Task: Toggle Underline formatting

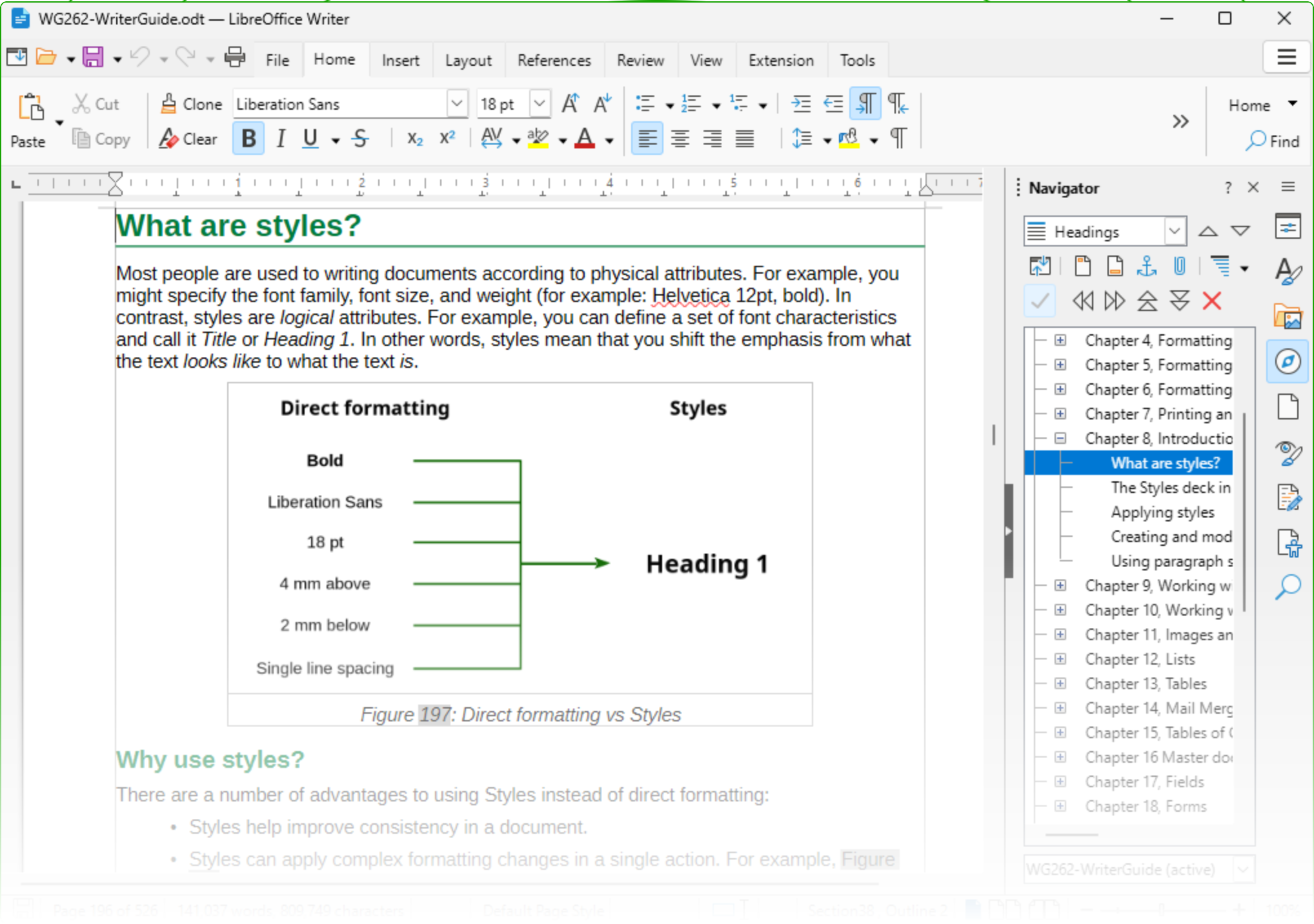Action: tap(310, 139)
